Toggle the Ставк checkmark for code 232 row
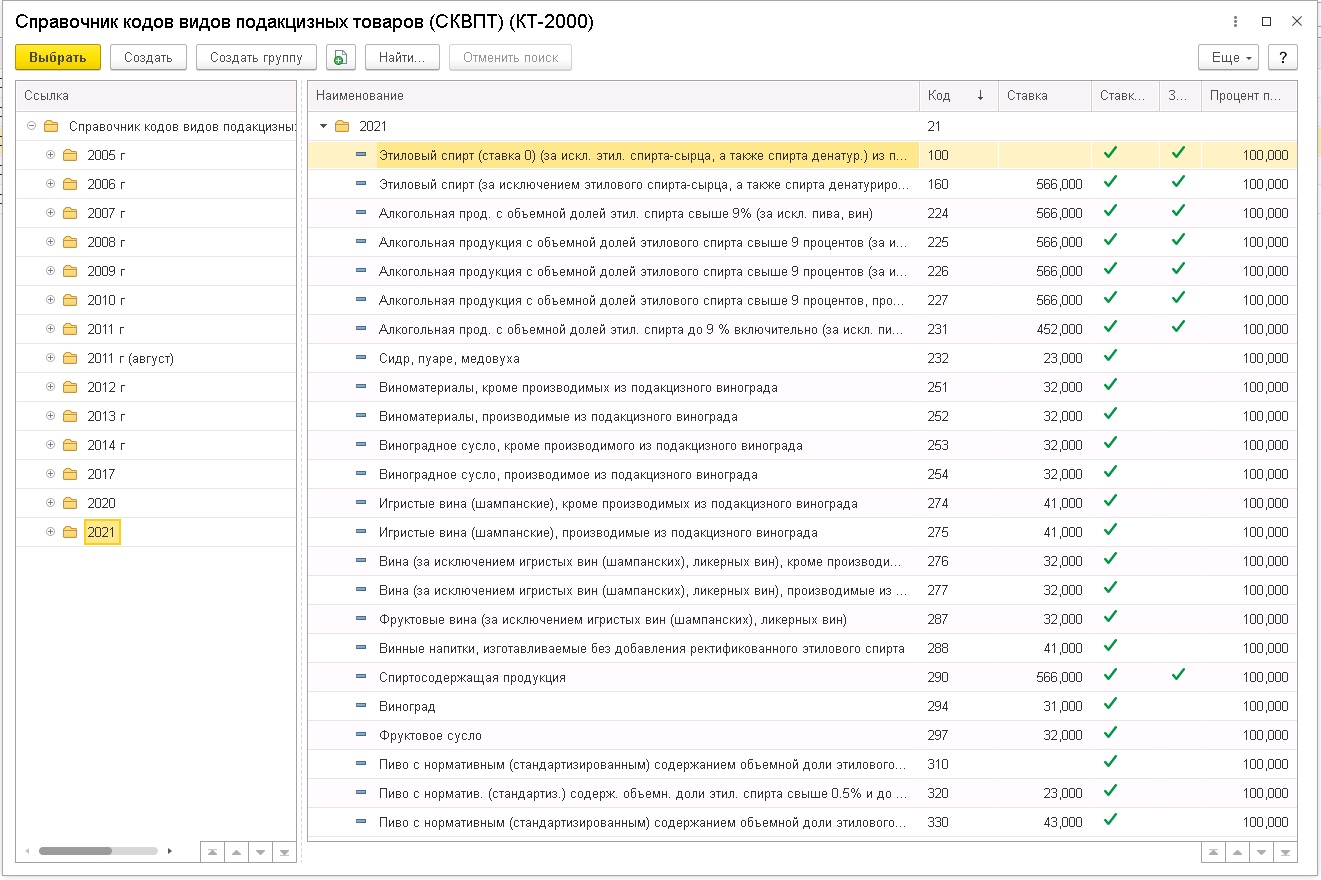 click(x=1110, y=356)
